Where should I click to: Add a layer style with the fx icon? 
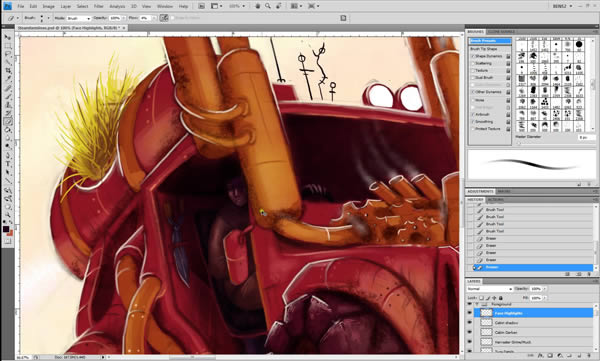coord(541,356)
